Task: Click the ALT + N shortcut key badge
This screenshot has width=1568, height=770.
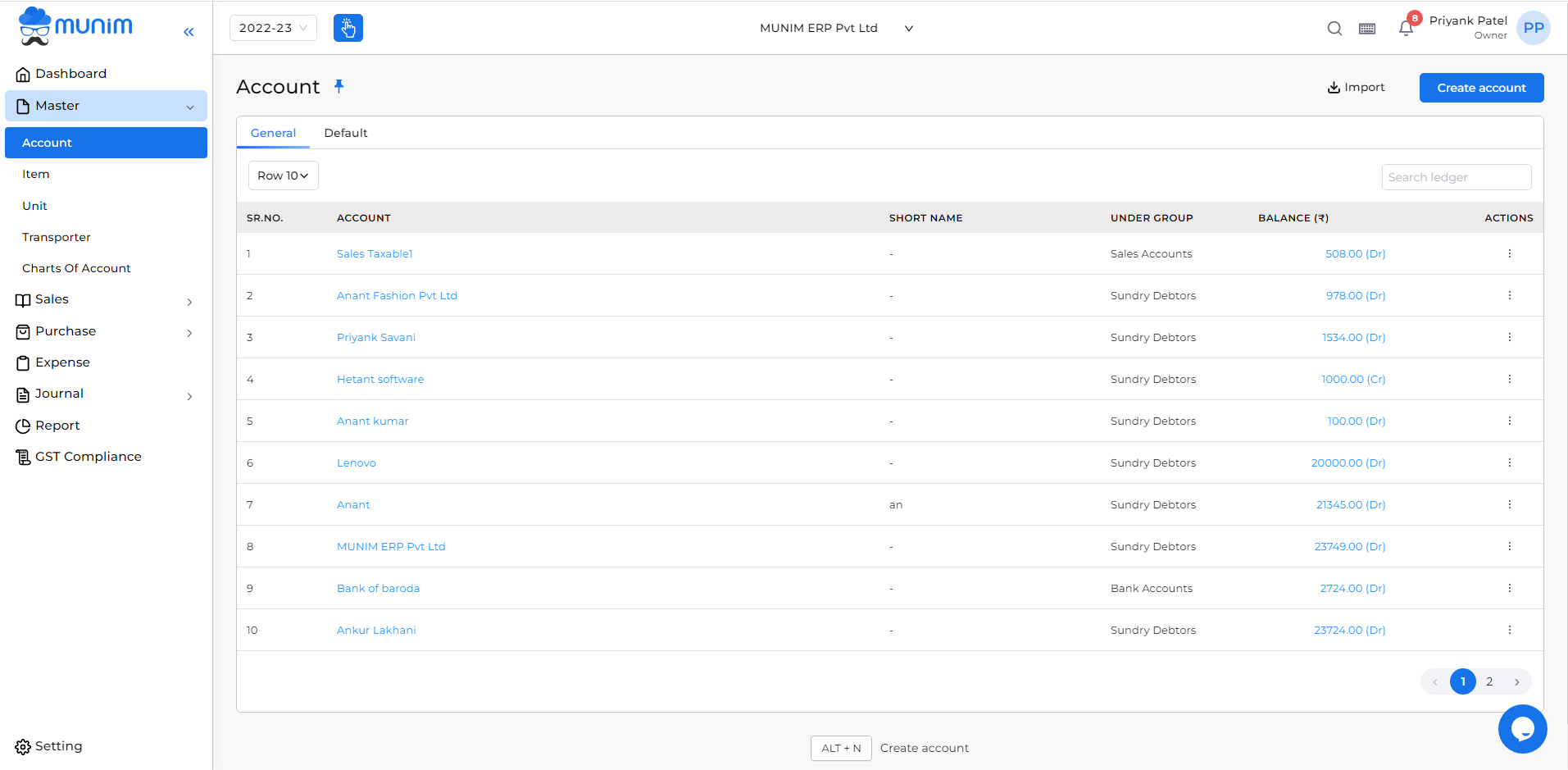Action: point(841,748)
